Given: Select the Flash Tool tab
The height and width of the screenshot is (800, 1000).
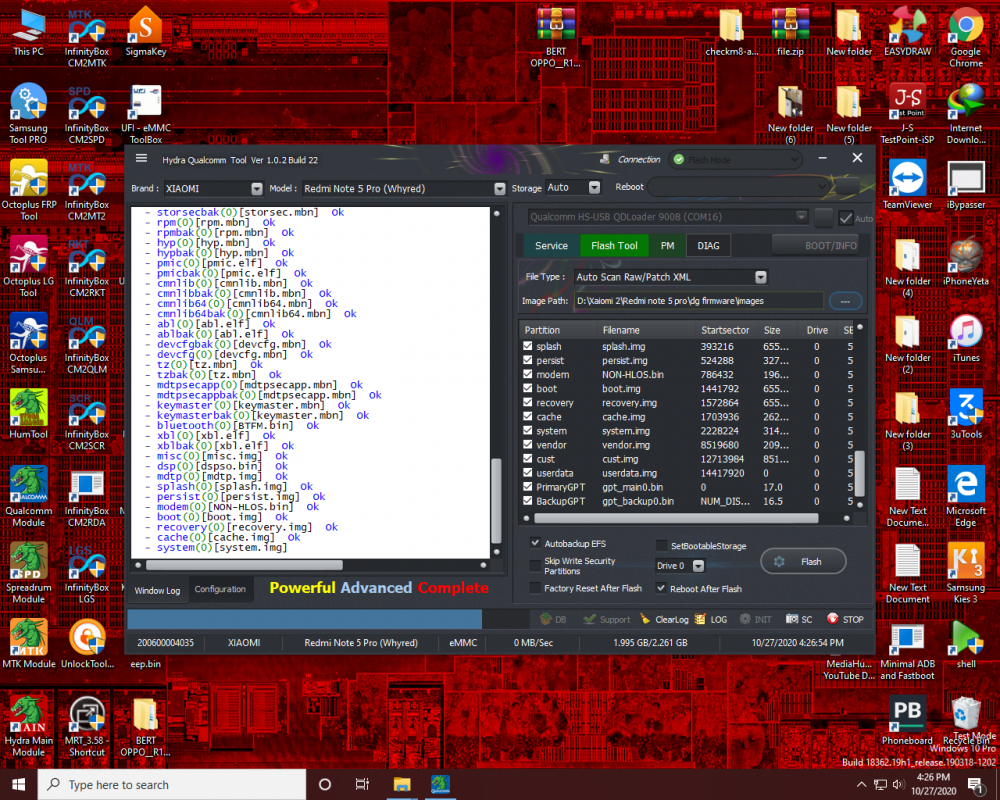Looking at the screenshot, I should point(614,246).
